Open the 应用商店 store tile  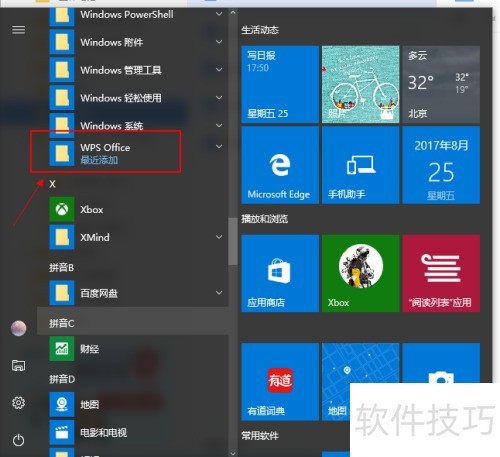[x=280, y=273]
